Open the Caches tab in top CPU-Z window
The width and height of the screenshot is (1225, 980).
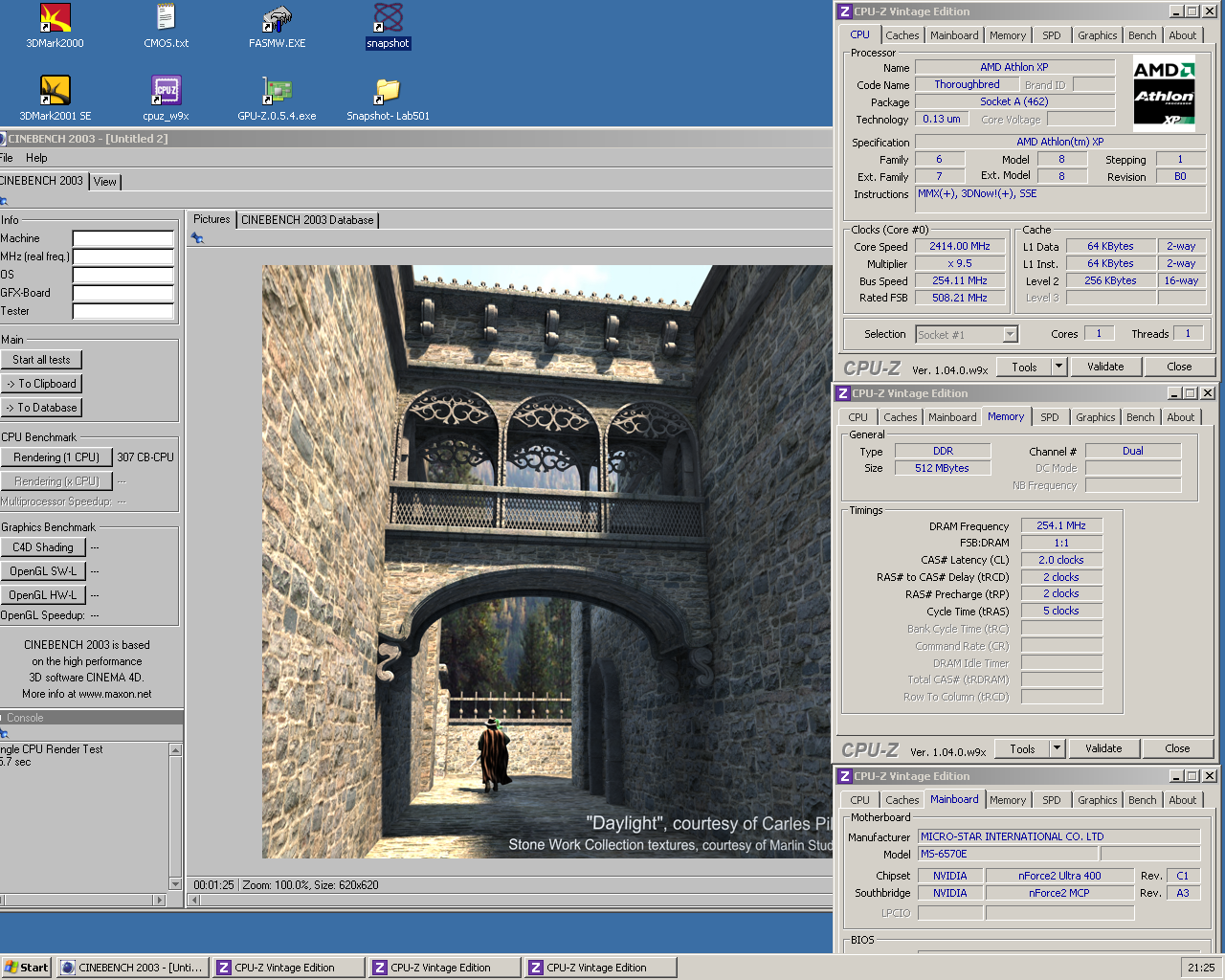[x=902, y=35]
